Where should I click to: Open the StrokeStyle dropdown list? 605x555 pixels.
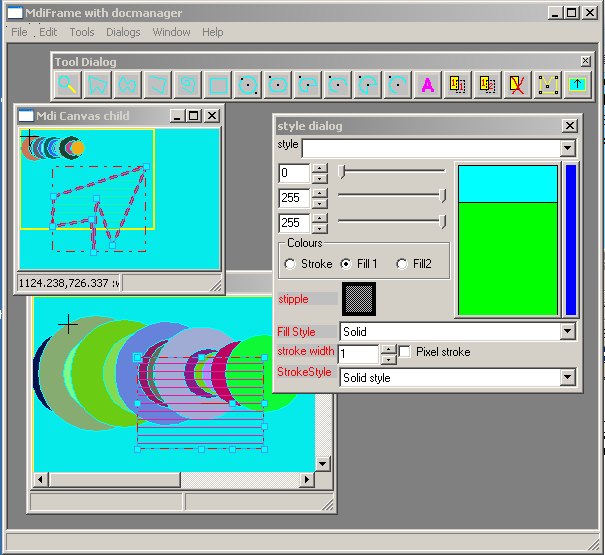coord(568,377)
